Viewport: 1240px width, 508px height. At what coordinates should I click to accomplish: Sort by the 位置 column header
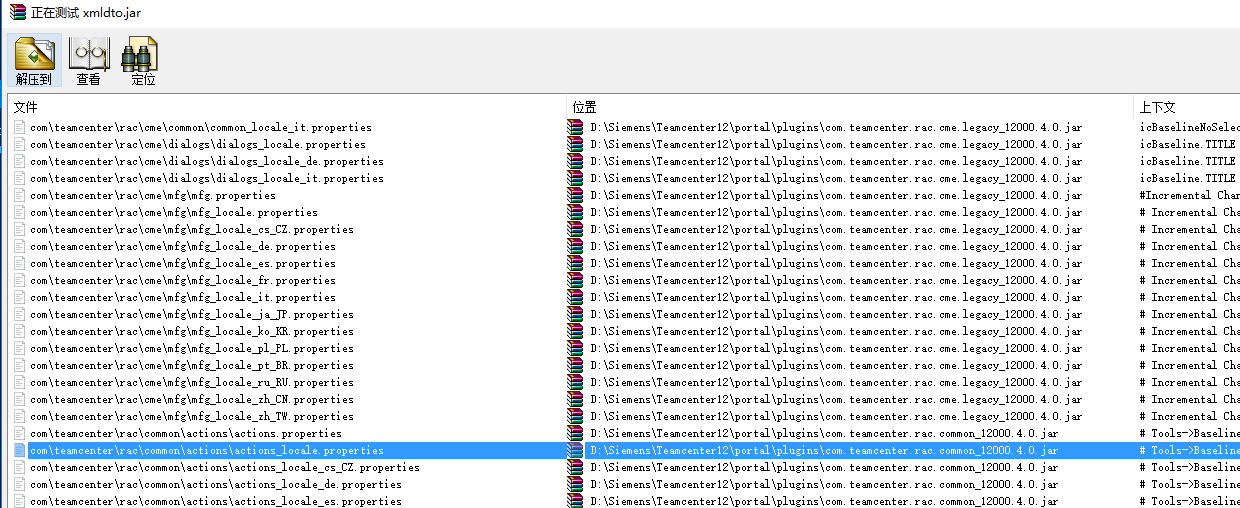850,106
